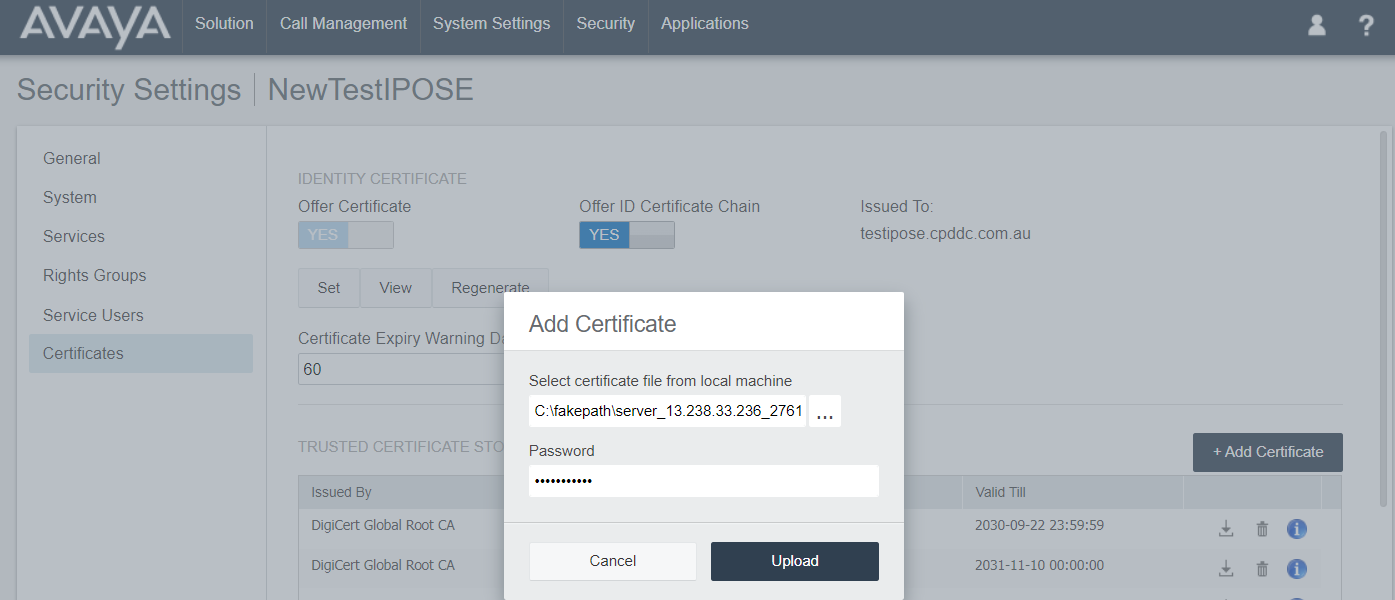Open the help question mark icon
This screenshot has height=600, width=1395.
(x=1366, y=25)
